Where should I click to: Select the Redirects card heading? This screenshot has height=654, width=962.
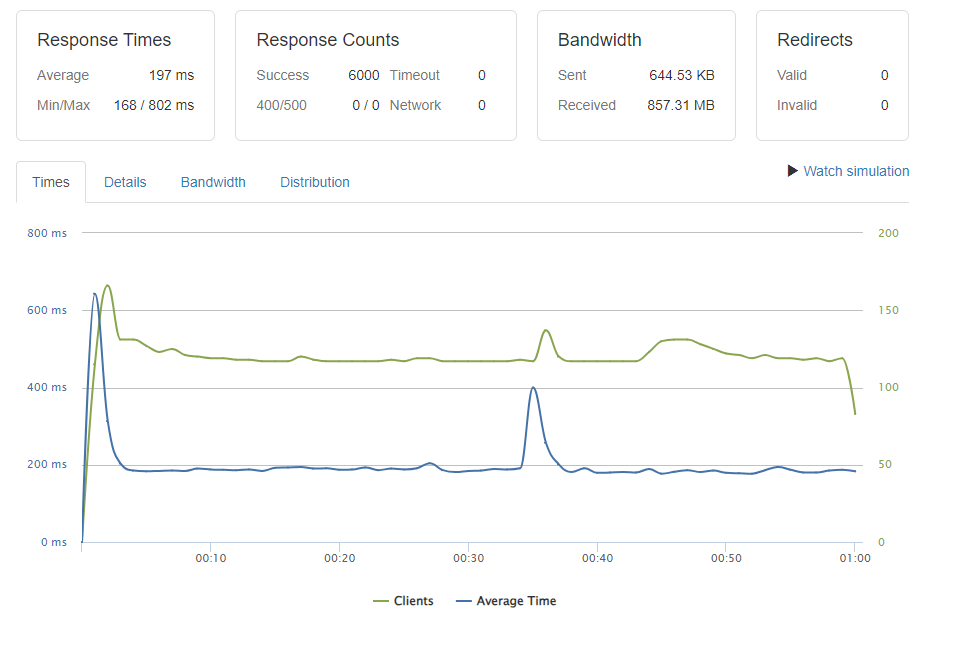pos(815,40)
